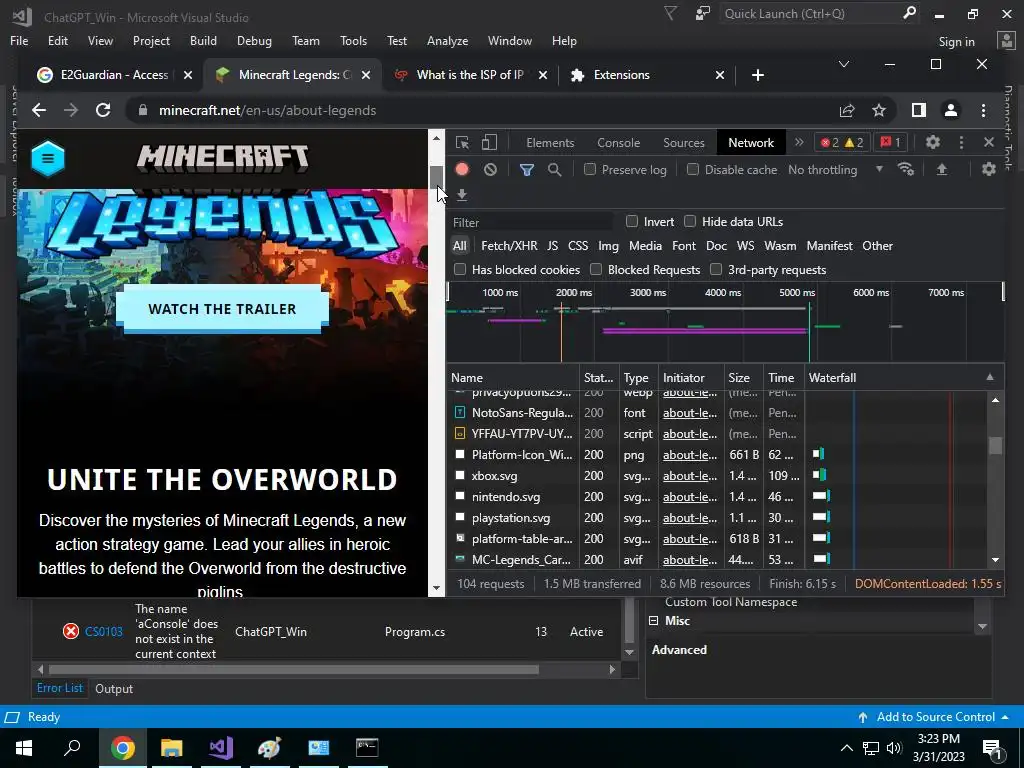Screen dimensions: 1024x768
Task: Enable the Disable cache checkbox
Action: (x=693, y=169)
